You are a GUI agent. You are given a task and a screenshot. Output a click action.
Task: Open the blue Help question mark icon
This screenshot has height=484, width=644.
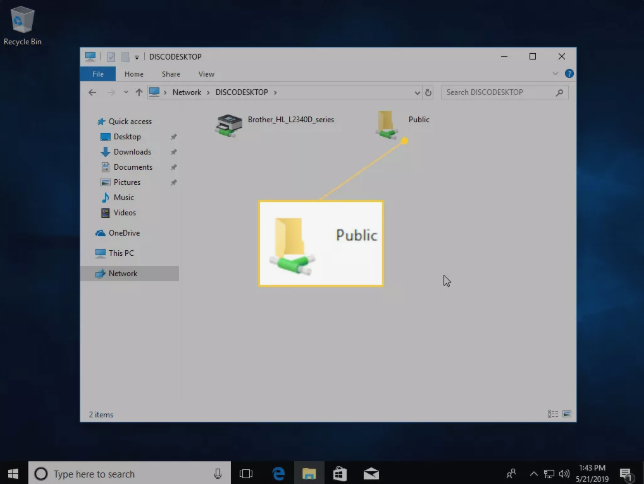[569, 74]
